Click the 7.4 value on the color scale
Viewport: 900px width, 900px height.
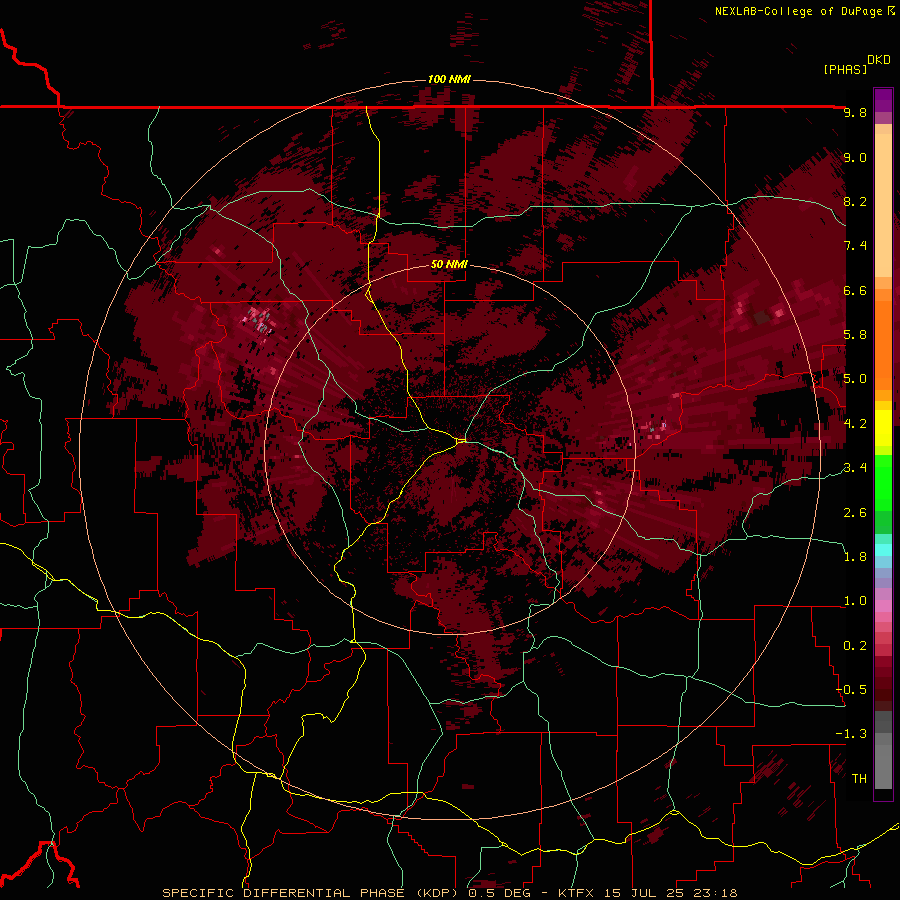pos(855,246)
